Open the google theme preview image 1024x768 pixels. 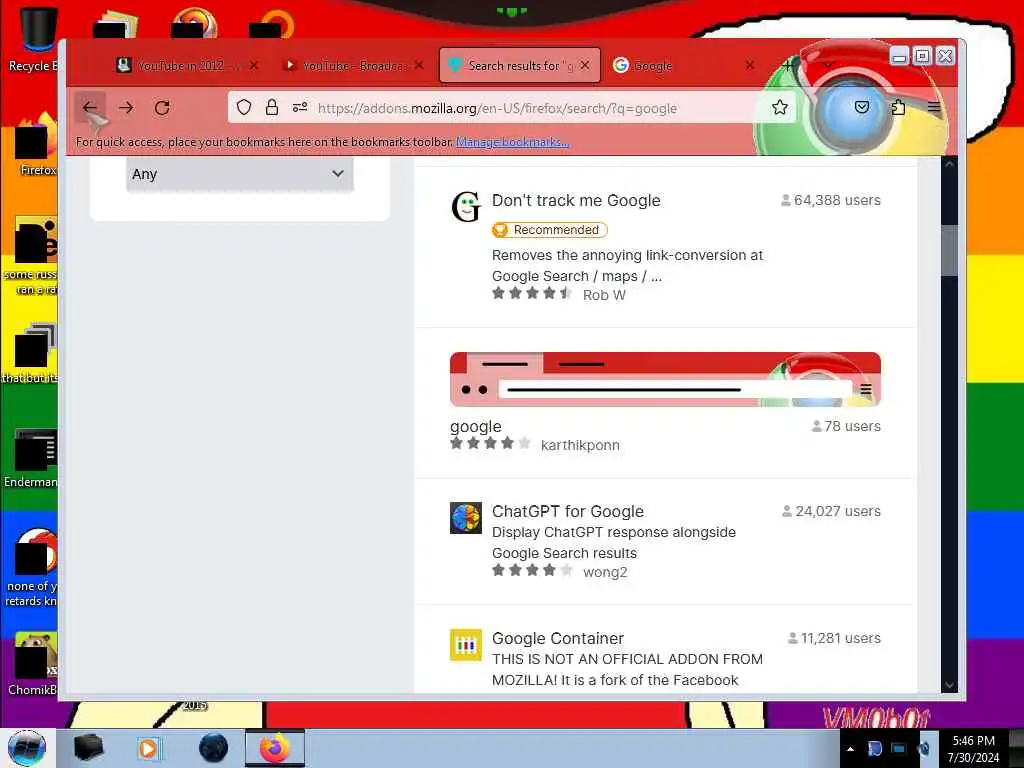pos(665,379)
